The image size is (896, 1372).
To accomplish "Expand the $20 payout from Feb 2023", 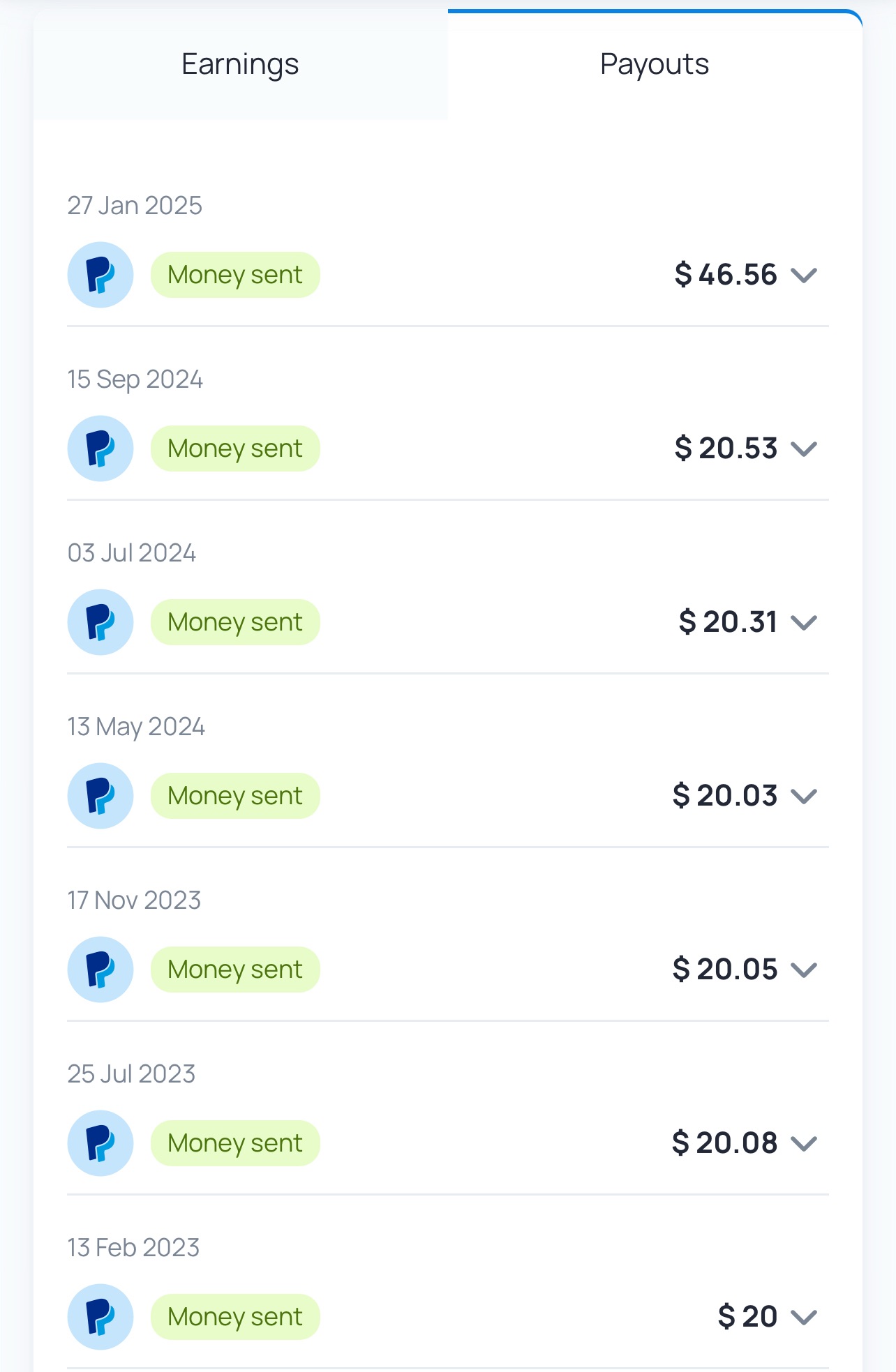I will click(x=804, y=1318).
